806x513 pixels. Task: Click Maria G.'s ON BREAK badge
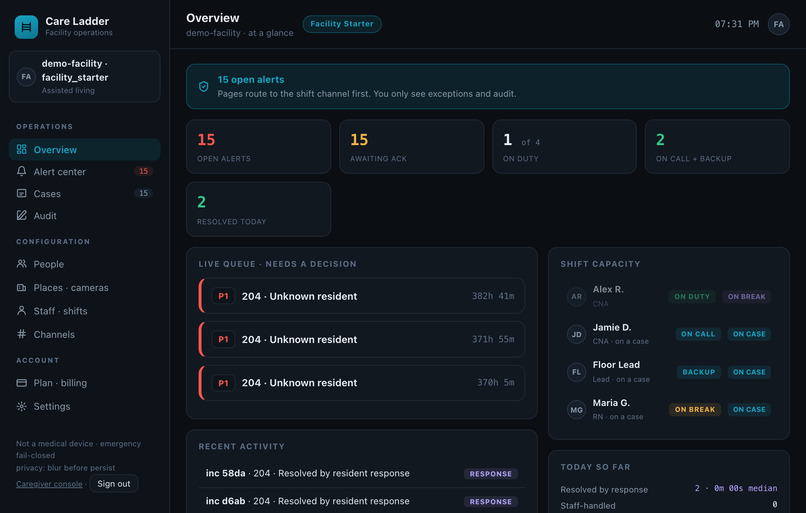(x=694, y=410)
